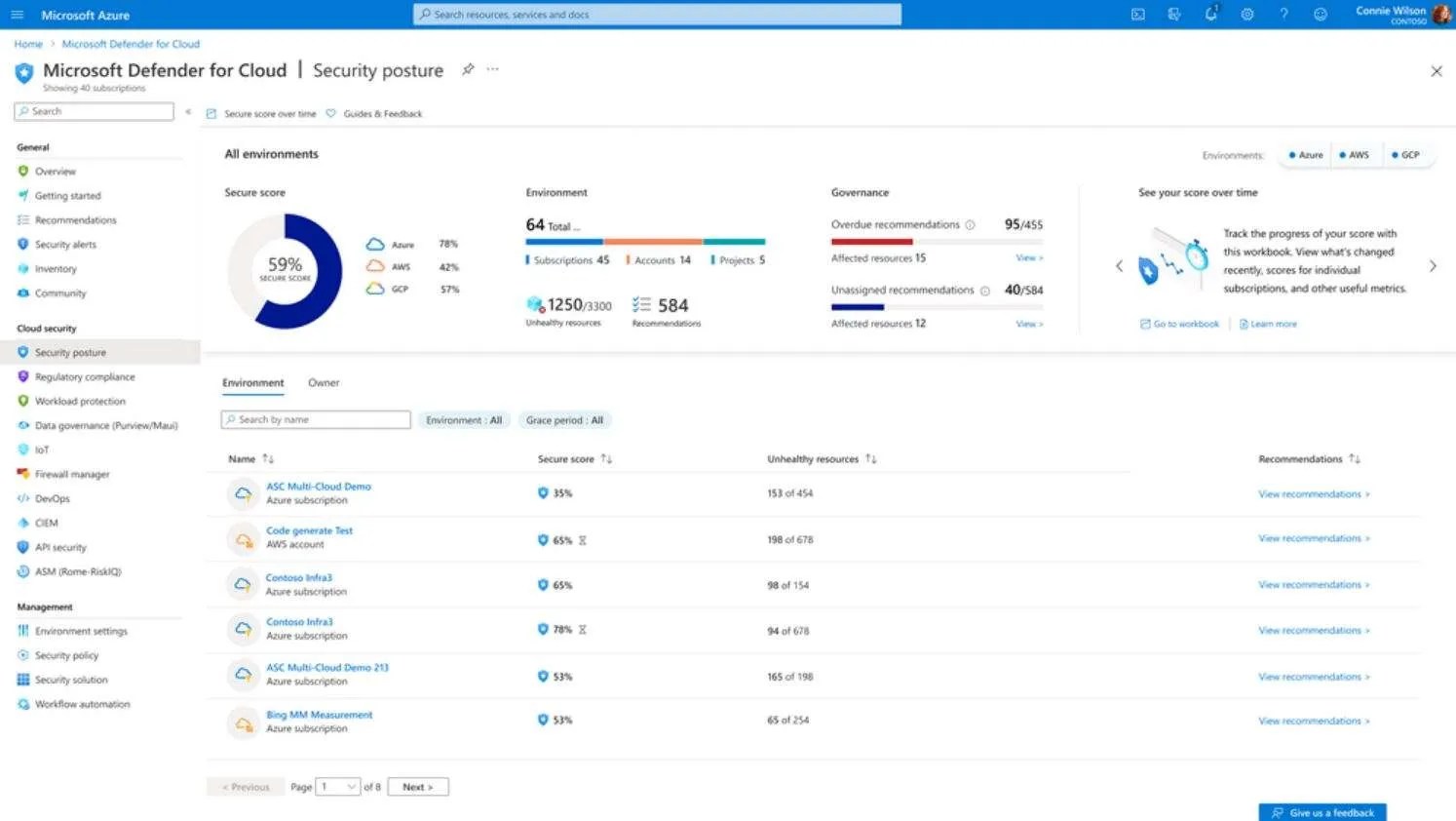Viewport: 1456px width, 821px height.
Task: Click the Workflow automation icon in sidebar
Action: pyautogui.click(x=23, y=705)
